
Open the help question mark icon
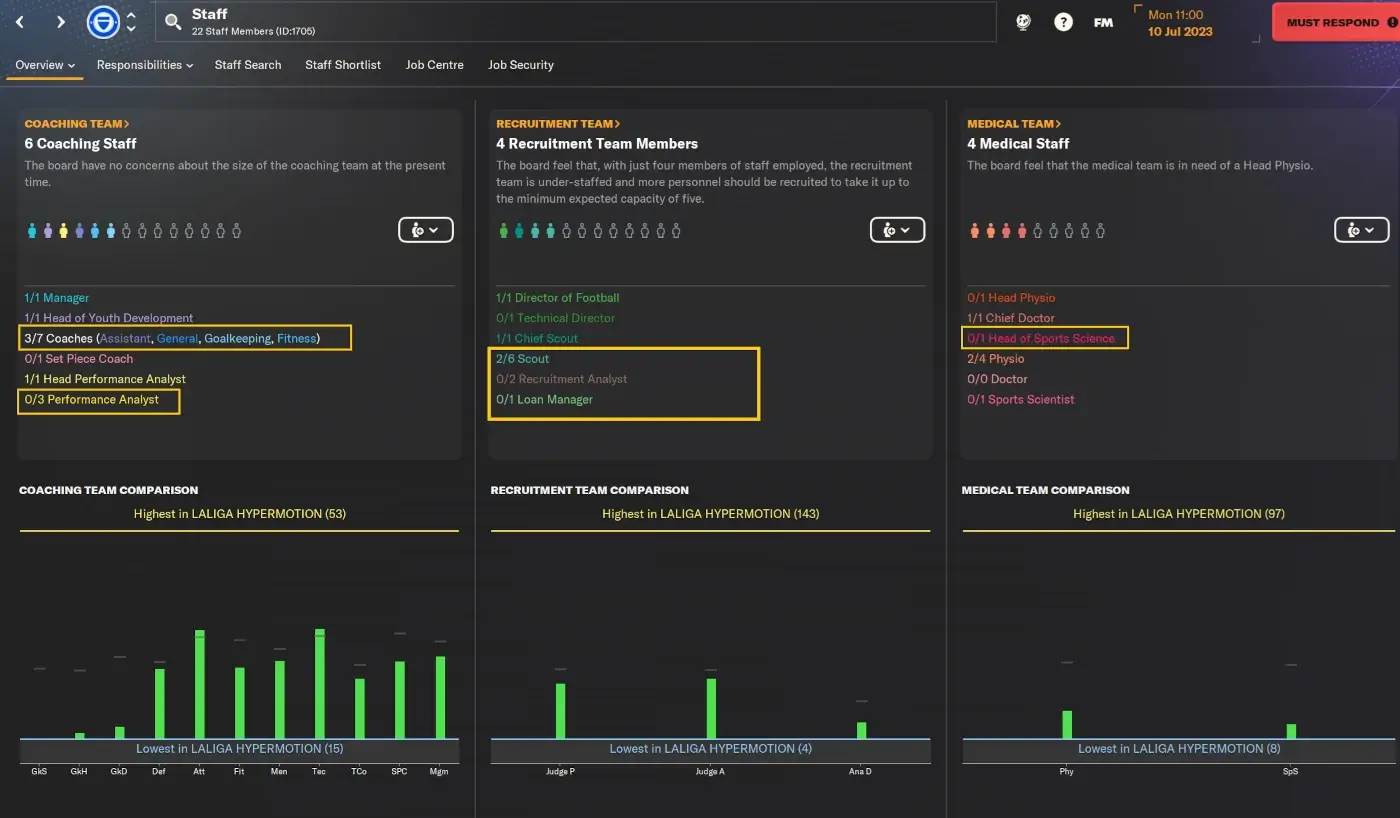[x=1063, y=22]
